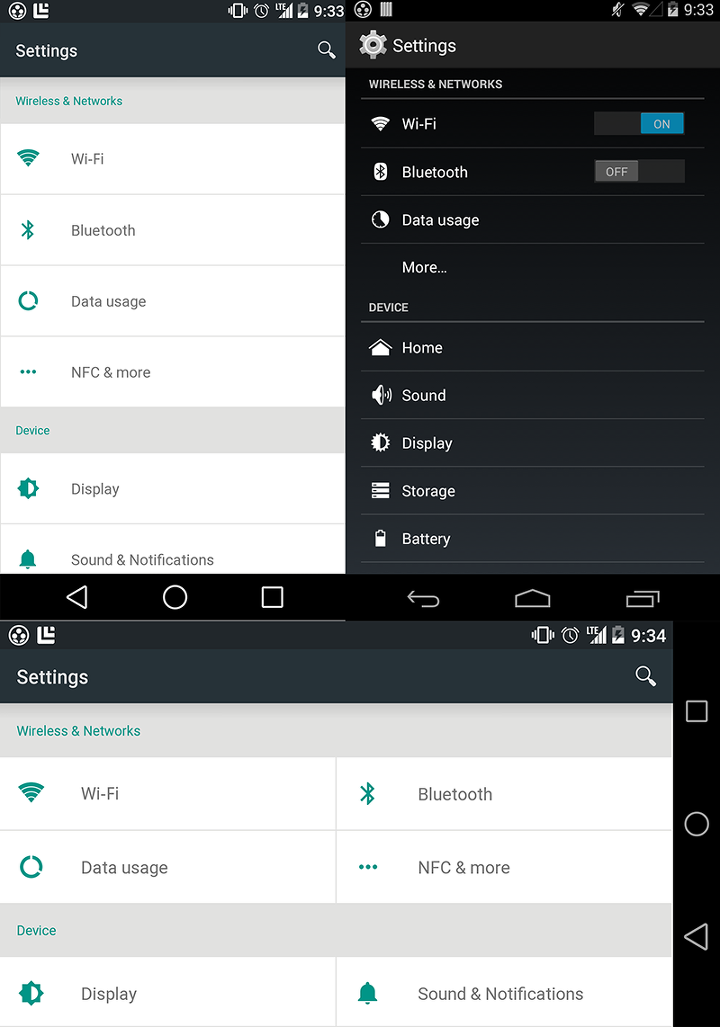Open Wi-Fi in top-left light Settings
This screenshot has height=1027, width=720.
[173, 159]
